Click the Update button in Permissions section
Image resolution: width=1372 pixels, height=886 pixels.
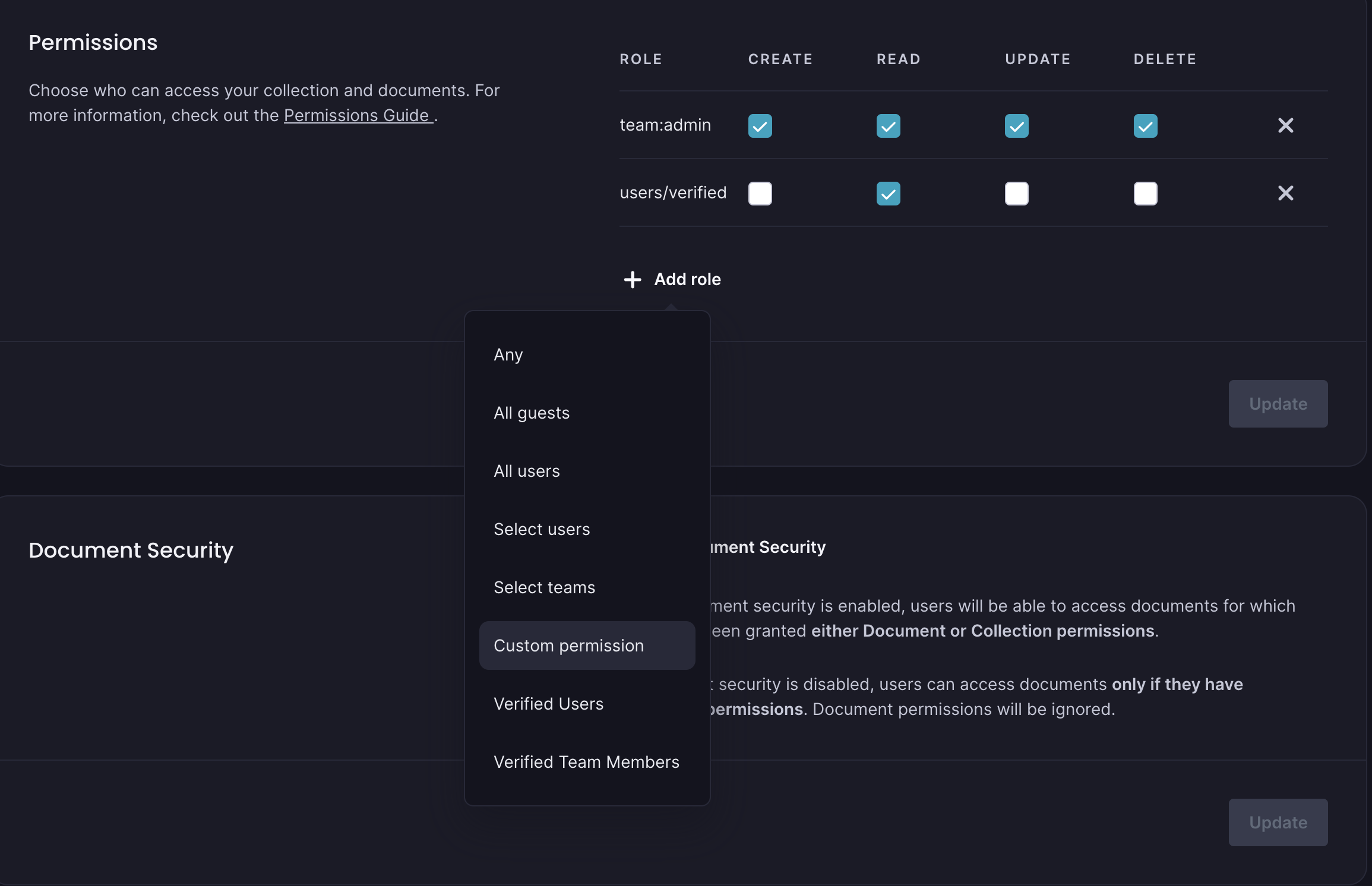pos(1278,403)
